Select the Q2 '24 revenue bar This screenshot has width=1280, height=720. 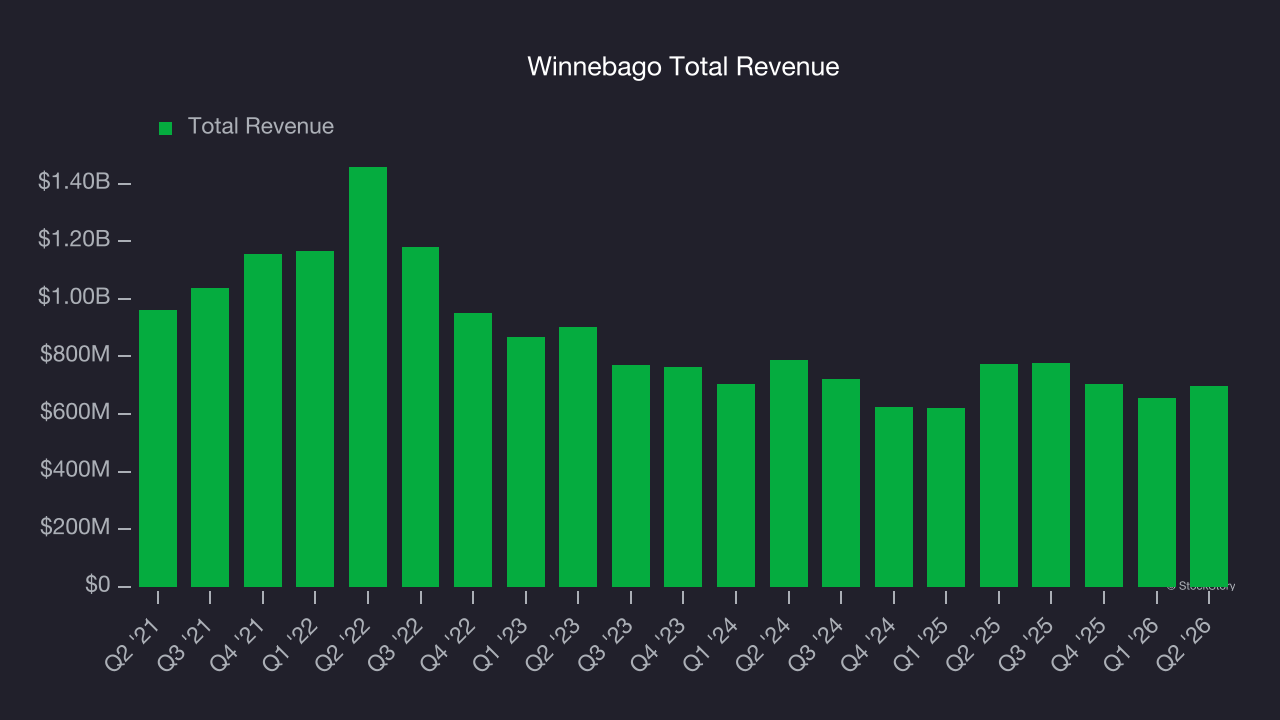click(789, 473)
